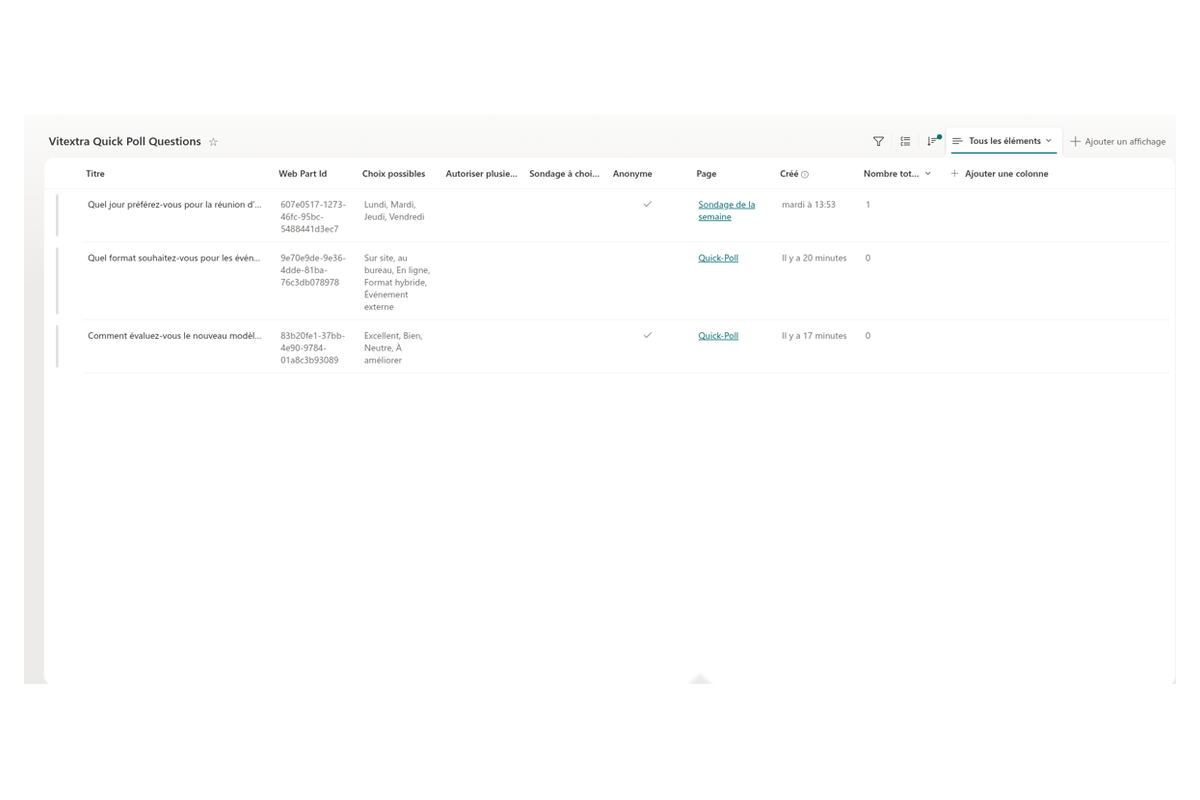Image resolution: width=1200 pixels, height=800 pixels.
Task: Open the Sondage de la semaine page link
Action: click(726, 211)
